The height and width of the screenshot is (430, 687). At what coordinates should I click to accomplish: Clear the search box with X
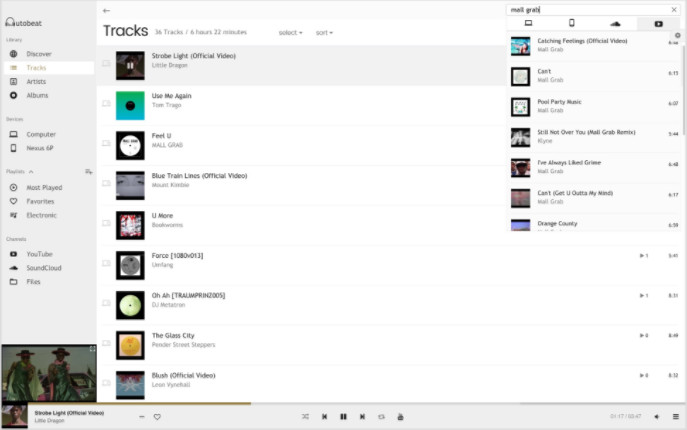(674, 10)
